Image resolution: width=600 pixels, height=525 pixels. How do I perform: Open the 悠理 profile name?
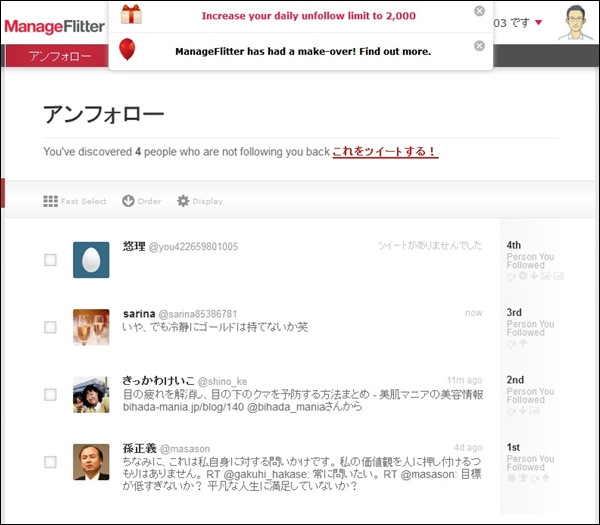(134, 246)
